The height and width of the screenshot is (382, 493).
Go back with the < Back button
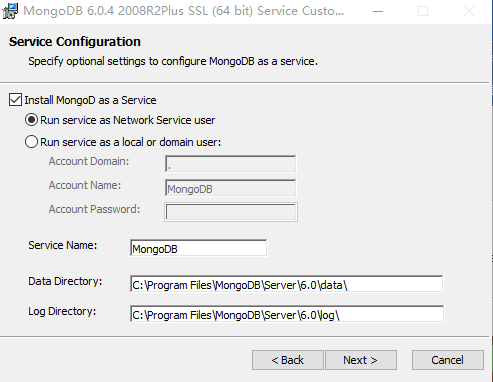click(x=288, y=360)
